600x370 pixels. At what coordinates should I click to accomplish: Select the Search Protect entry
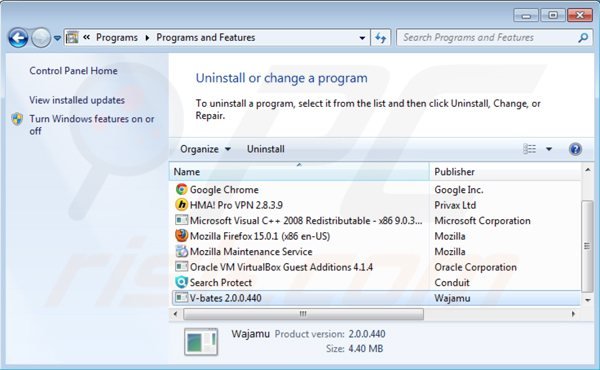221,282
